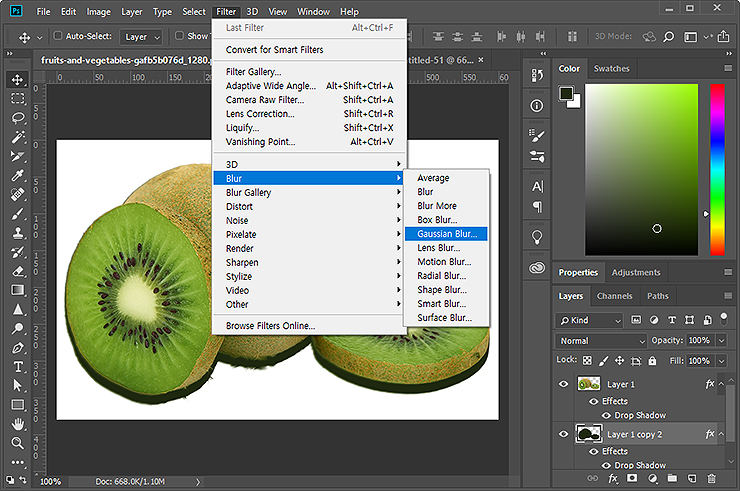Screen dimensions: 740x491
Task: Select the Path Selection tool
Action: [17, 386]
